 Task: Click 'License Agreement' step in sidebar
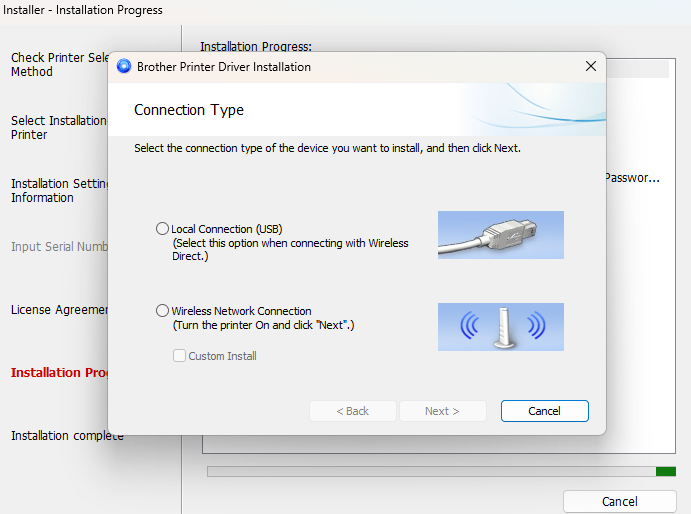59,310
